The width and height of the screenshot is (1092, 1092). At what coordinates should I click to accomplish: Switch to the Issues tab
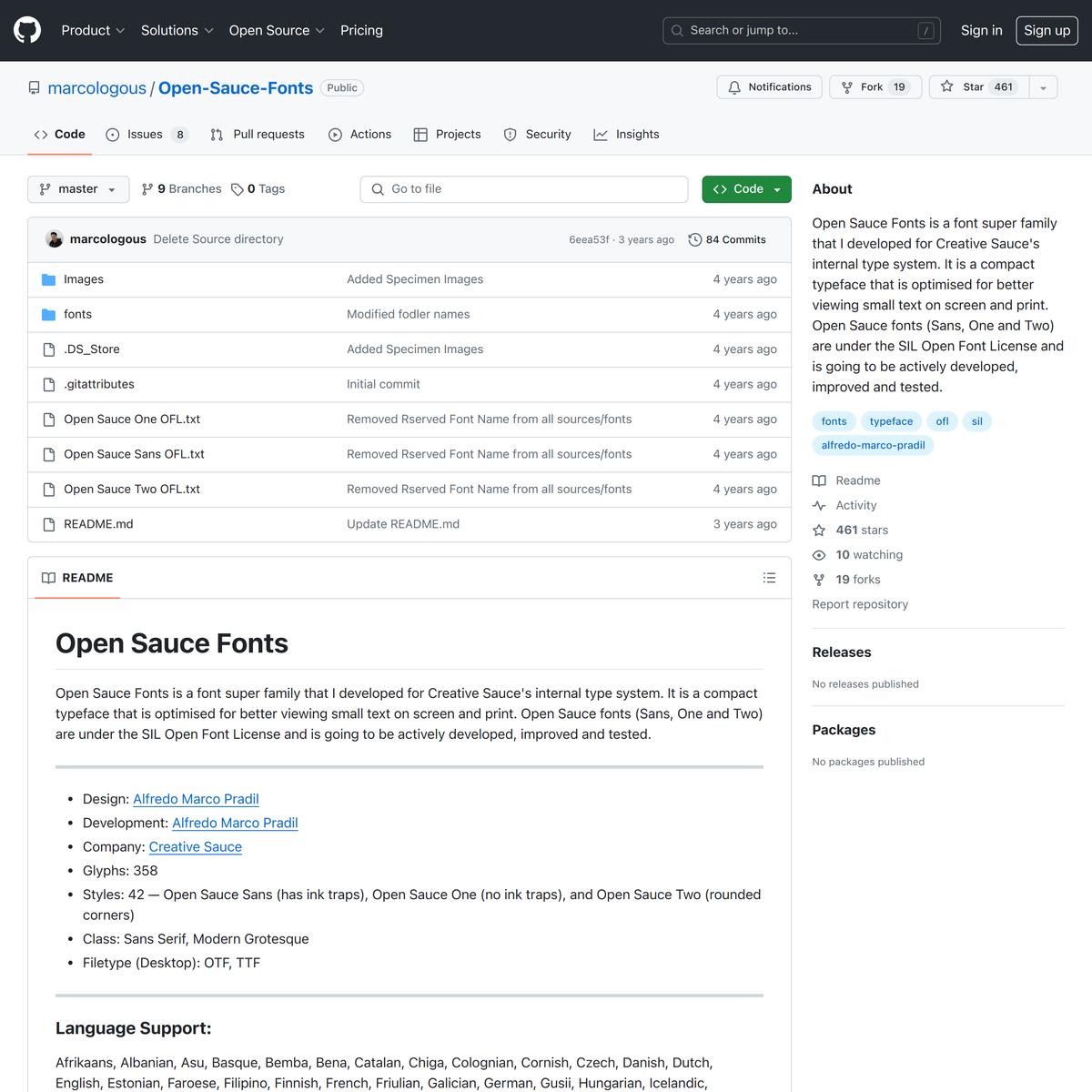pos(146,135)
